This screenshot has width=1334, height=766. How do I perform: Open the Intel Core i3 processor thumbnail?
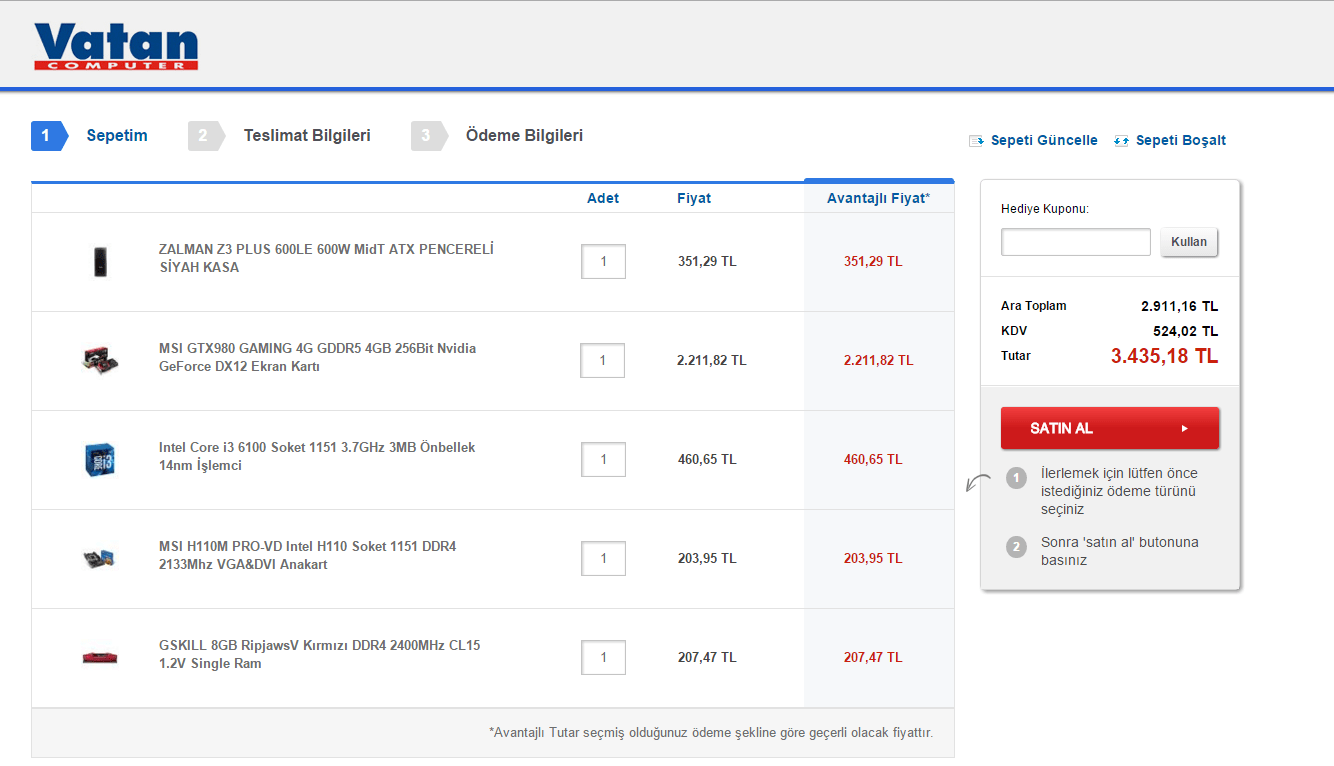pos(99,459)
